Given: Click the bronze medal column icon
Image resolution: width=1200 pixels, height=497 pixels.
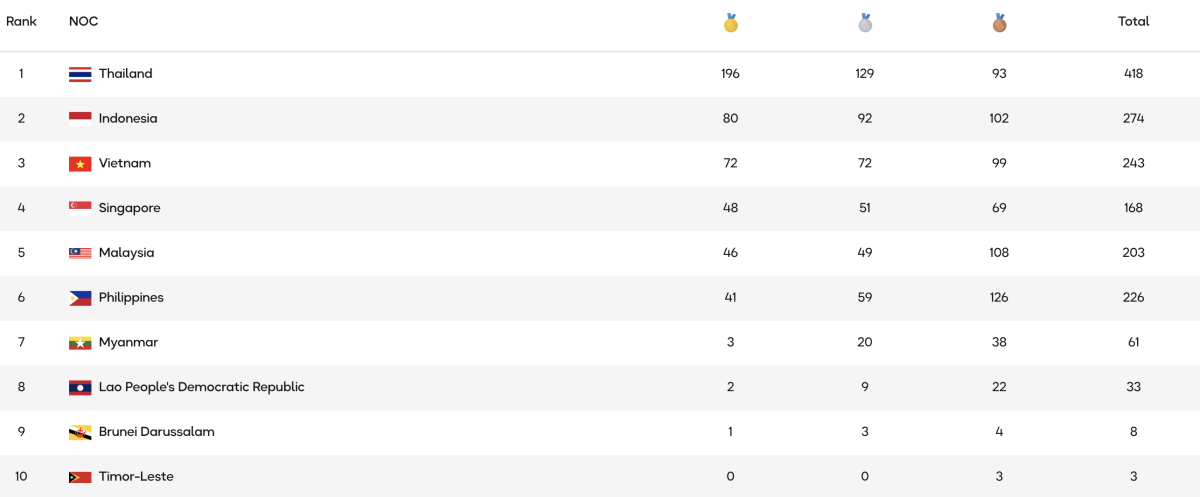Looking at the screenshot, I should tap(999, 22).
